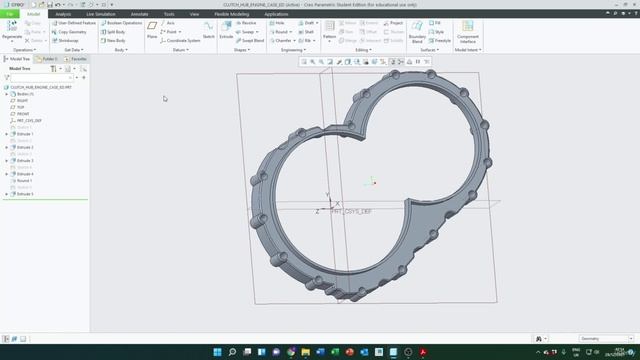This screenshot has width=640, height=360.
Task: Open the View ribbon tab
Action: 194,14
